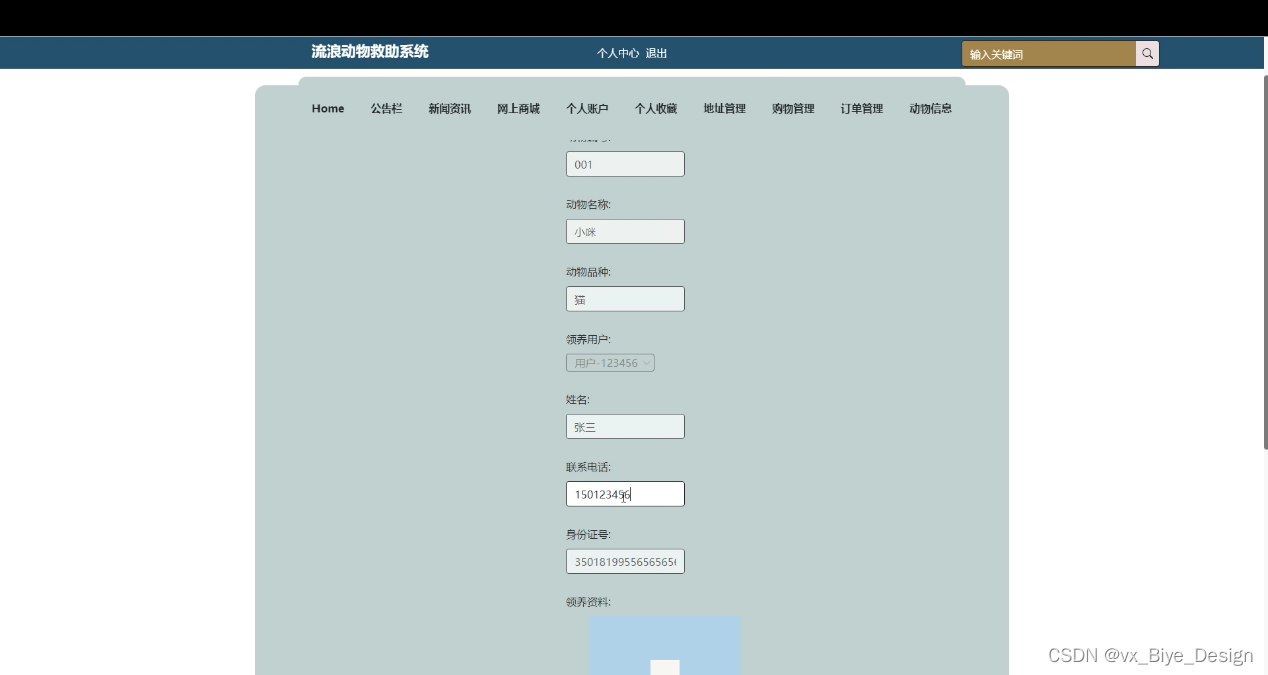The image size is (1268, 675).
Task: Click the 姓名 field showing 张三
Action: click(625, 427)
